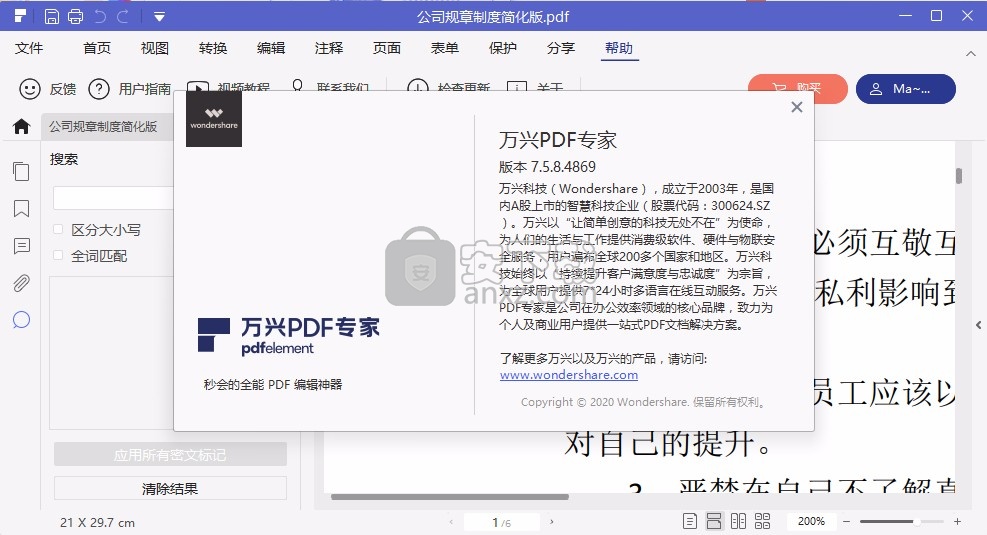
Task: Select continuous scroll view icon
Action: (714, 521)
